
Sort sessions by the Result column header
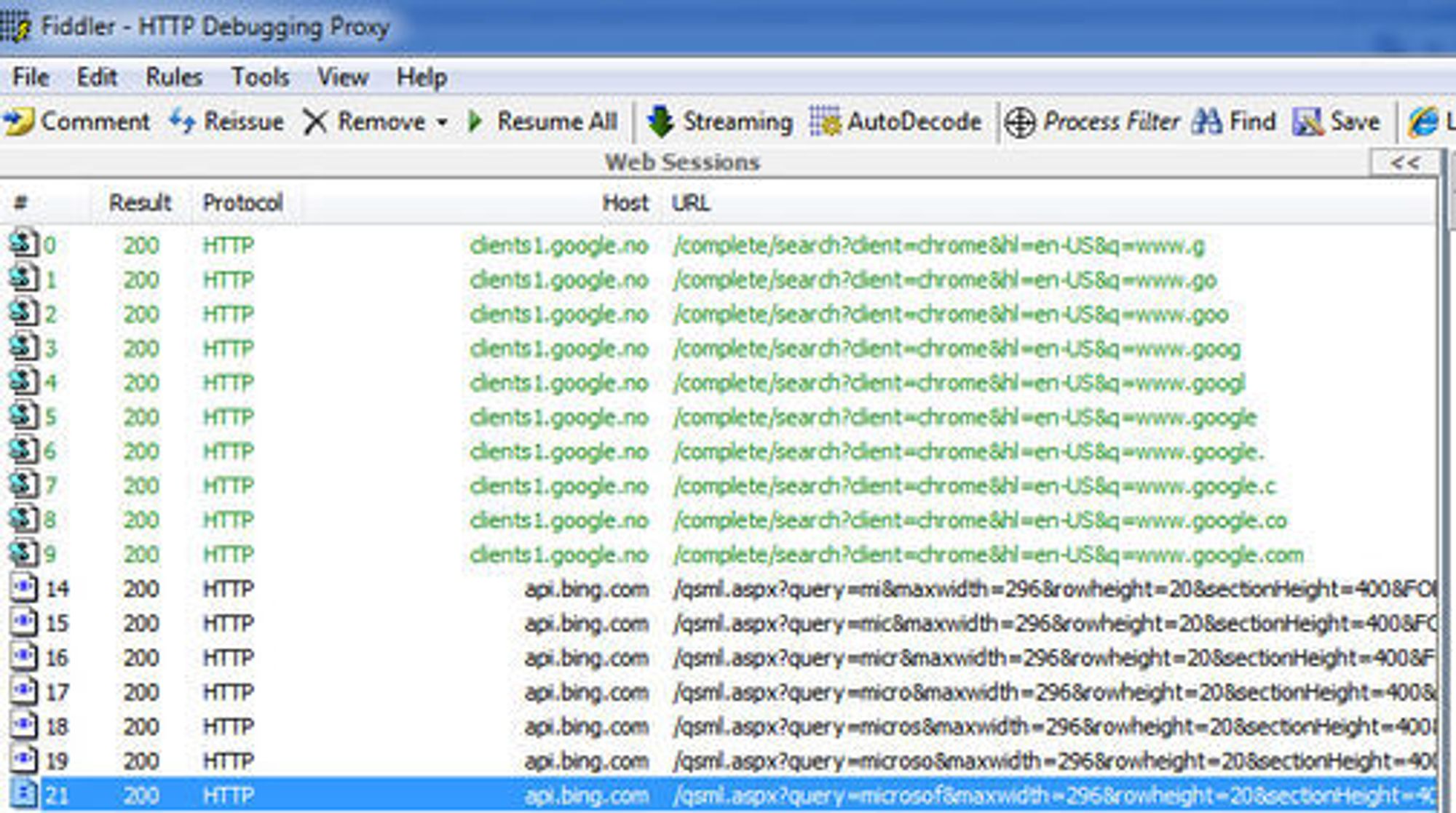140,202
